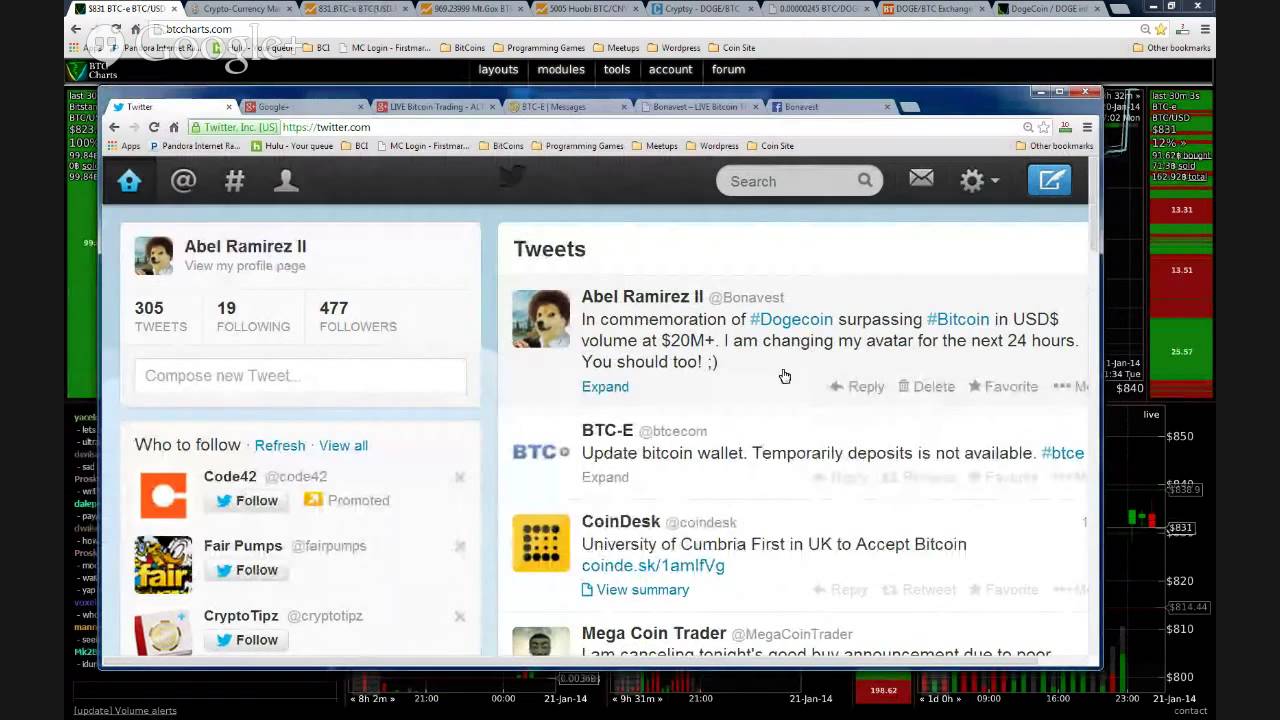
Task: Click the blue compose tweet button
Action: coord(1050,180)
